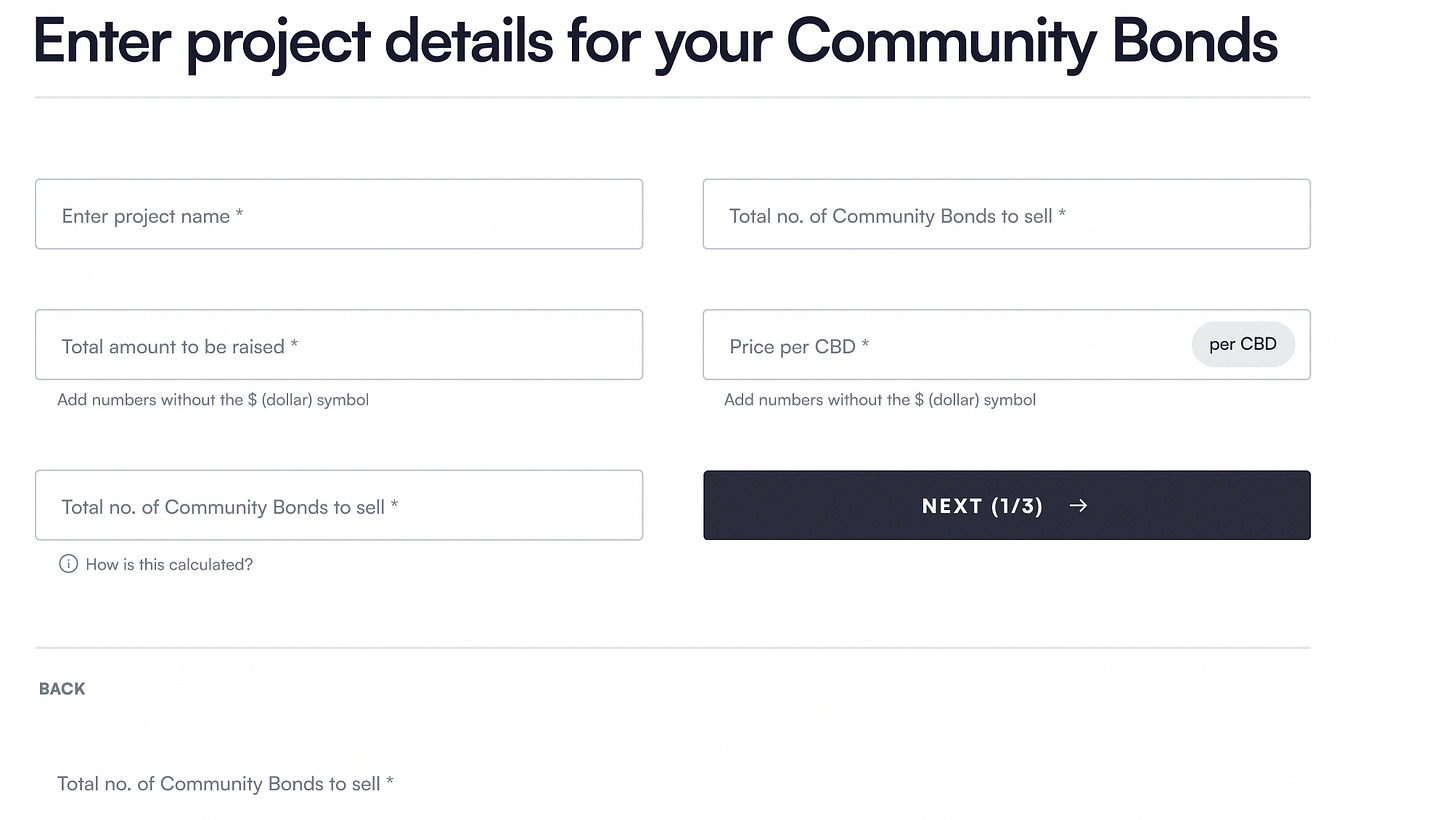Proceed with the NEXT (1/3) button
Screen dimensions: 1456x820
(1007, 505)
